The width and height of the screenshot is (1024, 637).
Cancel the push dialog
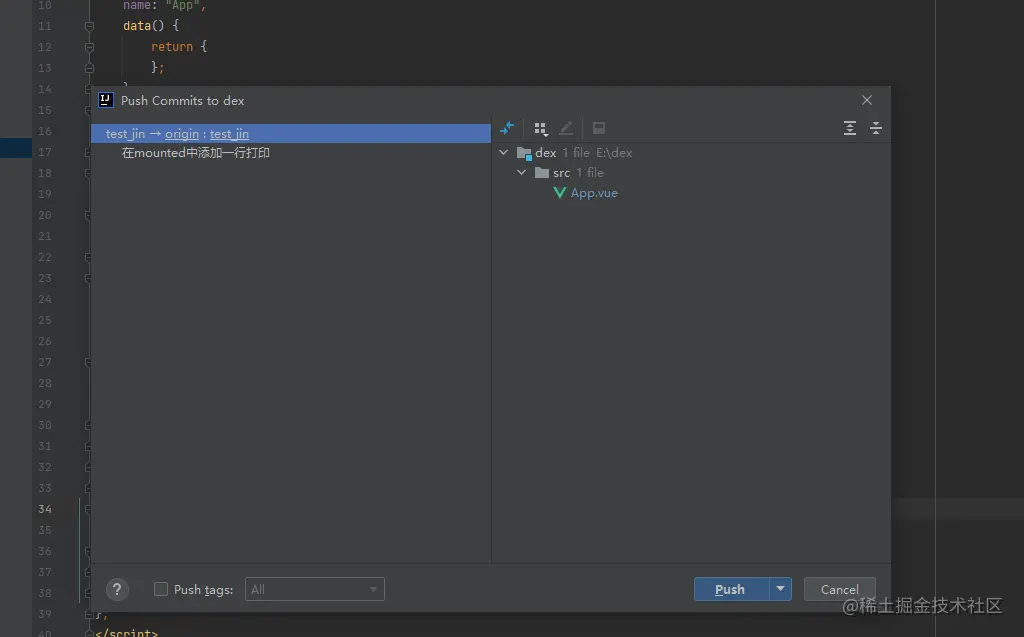[840, 589]
